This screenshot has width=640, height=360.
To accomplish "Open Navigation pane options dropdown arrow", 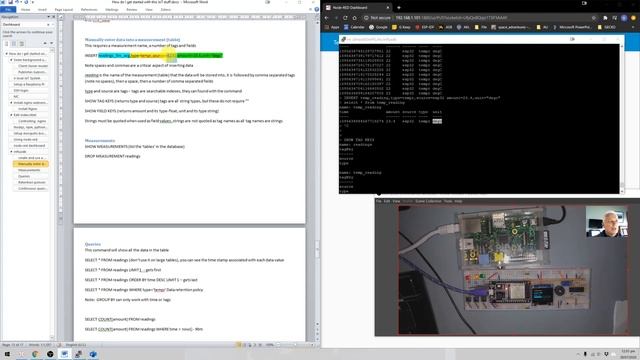I will [49, 17].
